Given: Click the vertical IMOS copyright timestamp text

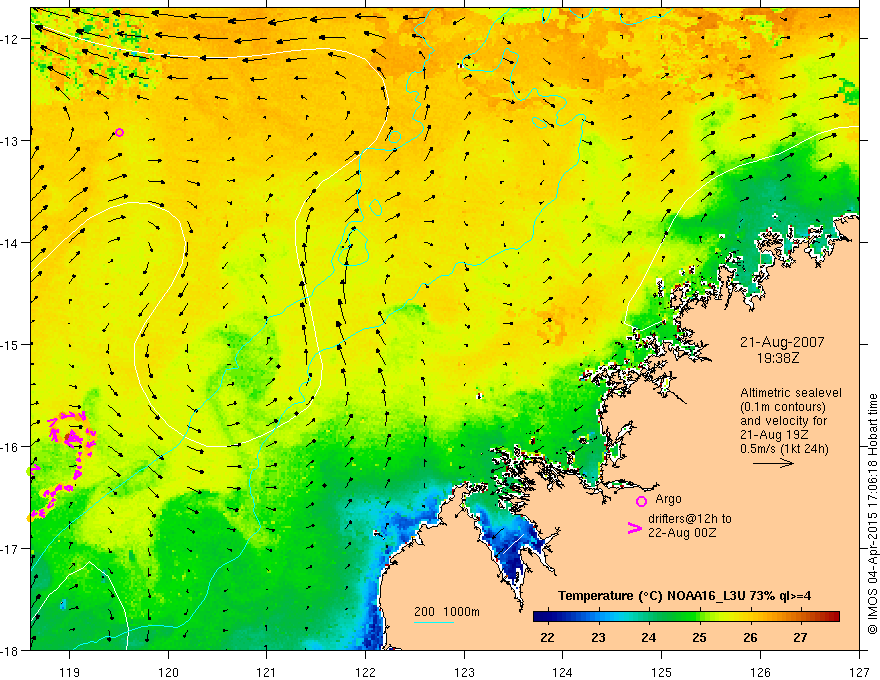Looking at the screenshot, I should 872,514.
